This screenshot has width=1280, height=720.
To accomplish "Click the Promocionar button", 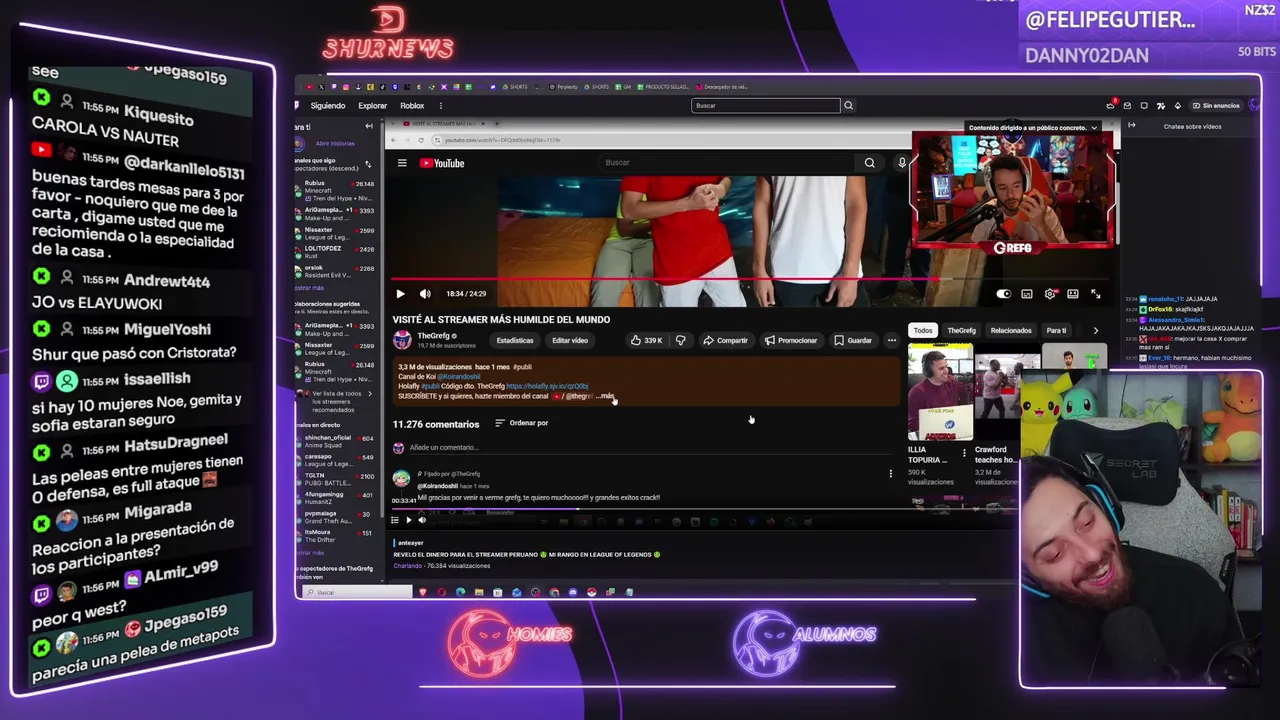I will coord(791,341).
